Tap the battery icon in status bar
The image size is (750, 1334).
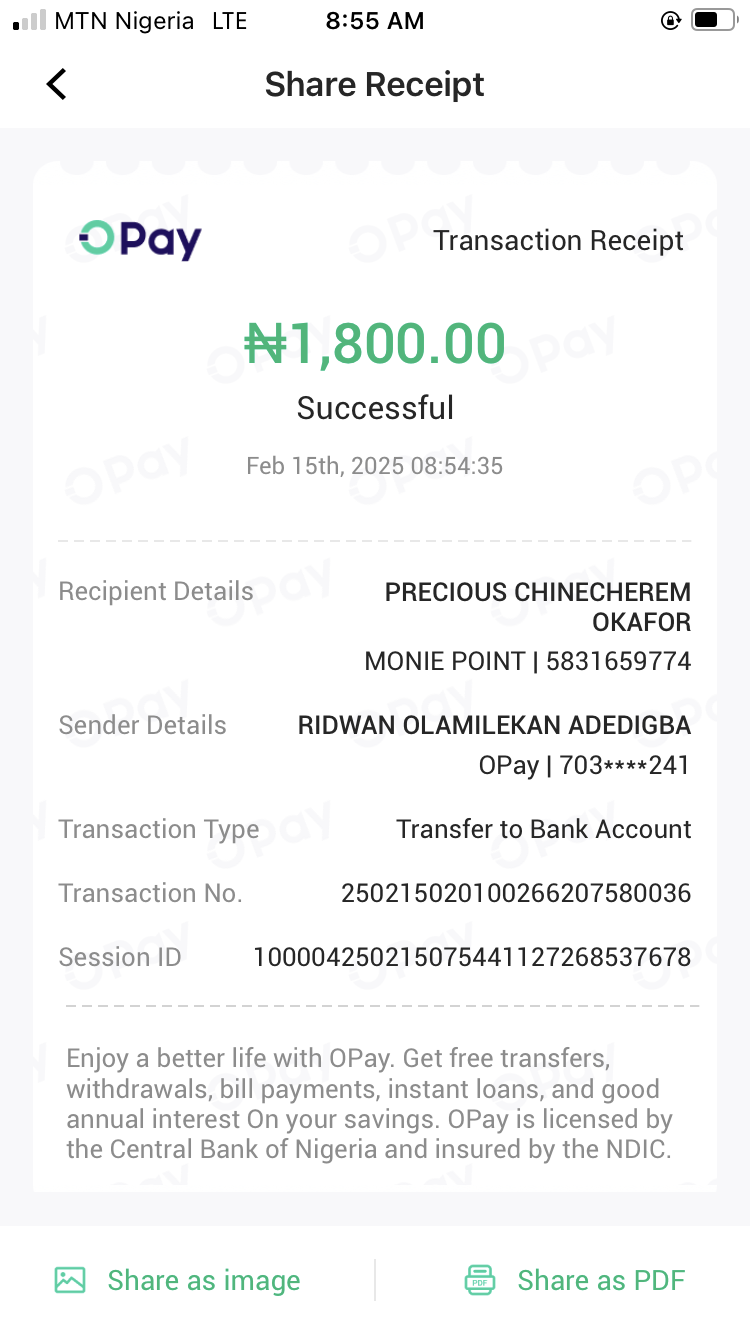click(x=713, y=21)
